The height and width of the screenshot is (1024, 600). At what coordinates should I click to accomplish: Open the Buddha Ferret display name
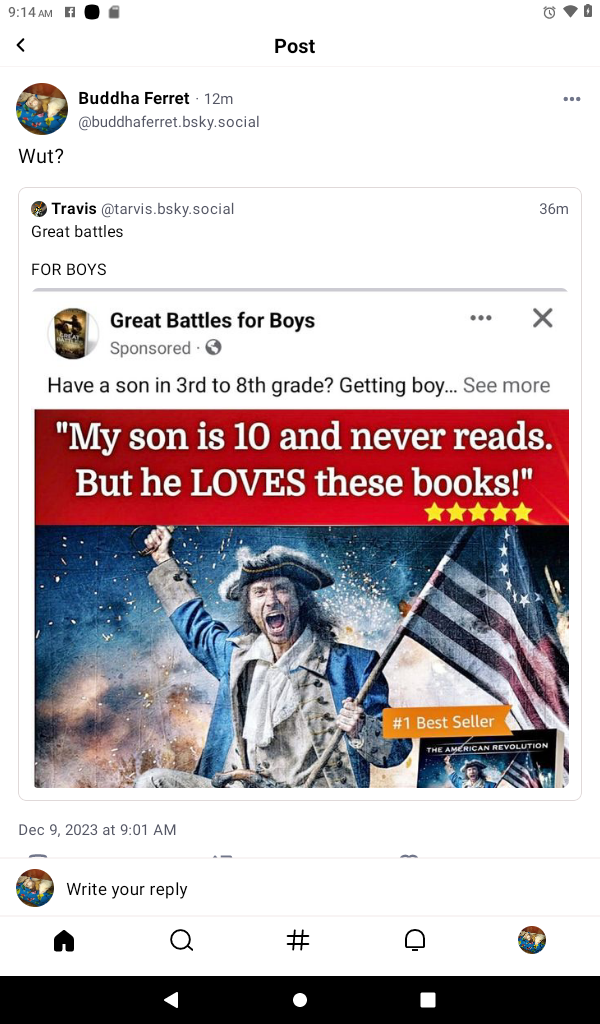point(134,98)
